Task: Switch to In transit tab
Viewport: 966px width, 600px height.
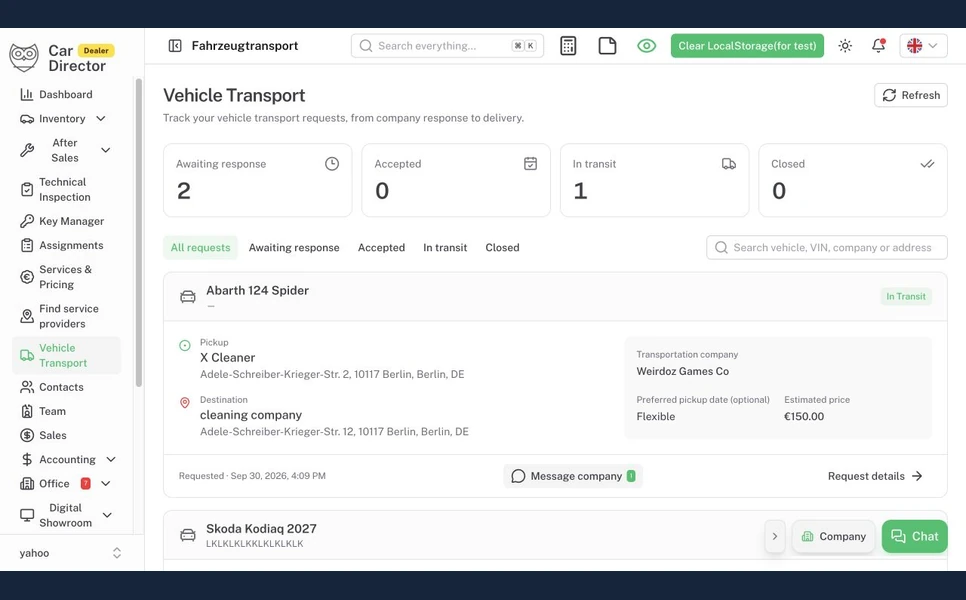Action: pyautogui.click(x=445, y=248)
